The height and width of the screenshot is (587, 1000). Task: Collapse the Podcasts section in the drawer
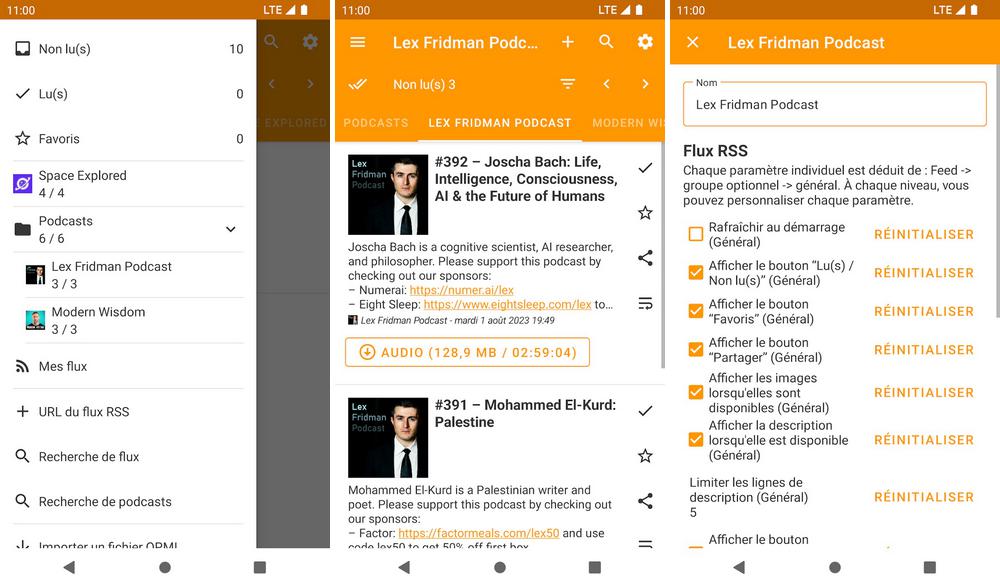[230, 228]
